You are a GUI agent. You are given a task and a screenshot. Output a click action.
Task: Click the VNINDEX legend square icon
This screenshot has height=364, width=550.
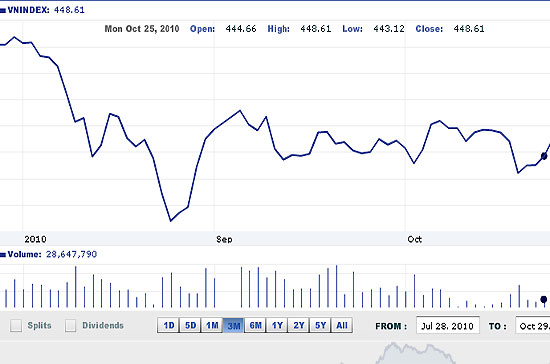pos(3,11)
